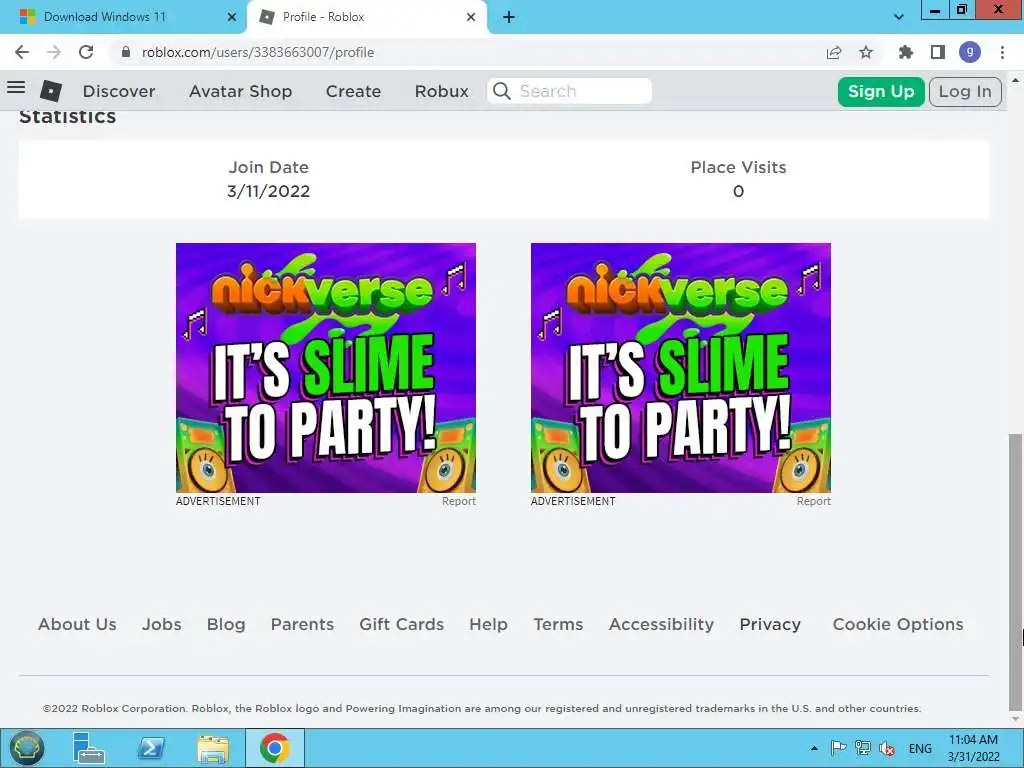1024x768 pixels.
Task: Open a new tab with the plus button
Action: (x=509, y=17)
